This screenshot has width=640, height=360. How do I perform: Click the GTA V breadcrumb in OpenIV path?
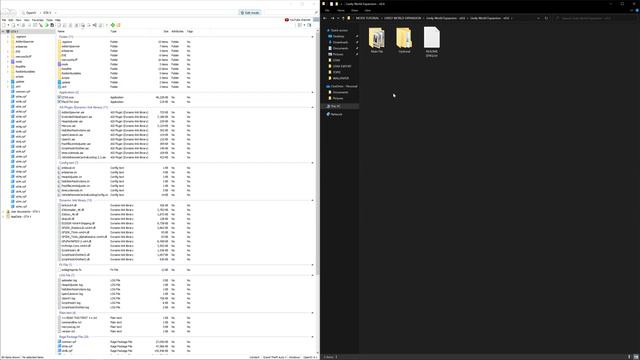point(47,13)
